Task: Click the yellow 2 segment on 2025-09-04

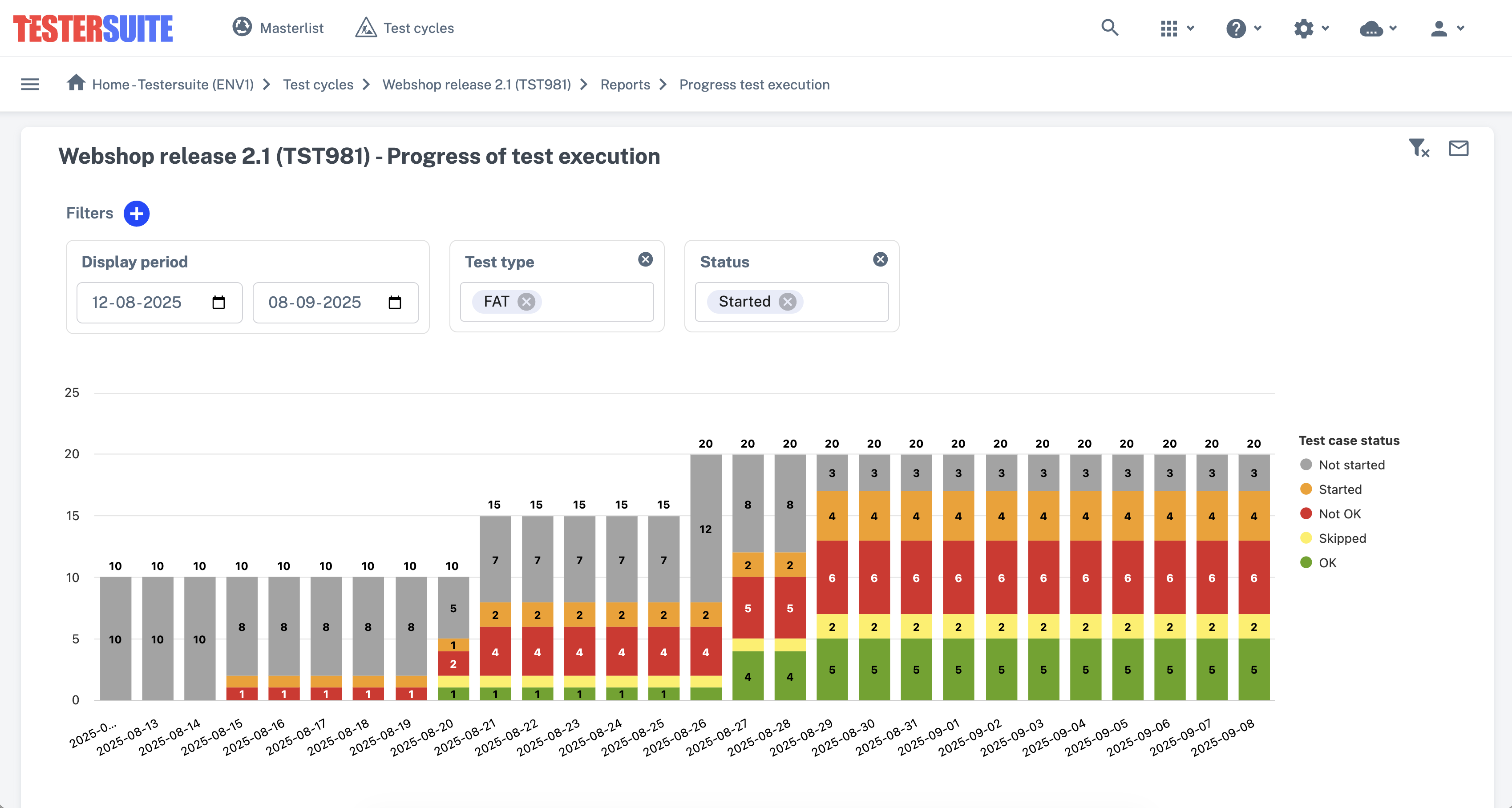Action: (x=1085, y=626)
